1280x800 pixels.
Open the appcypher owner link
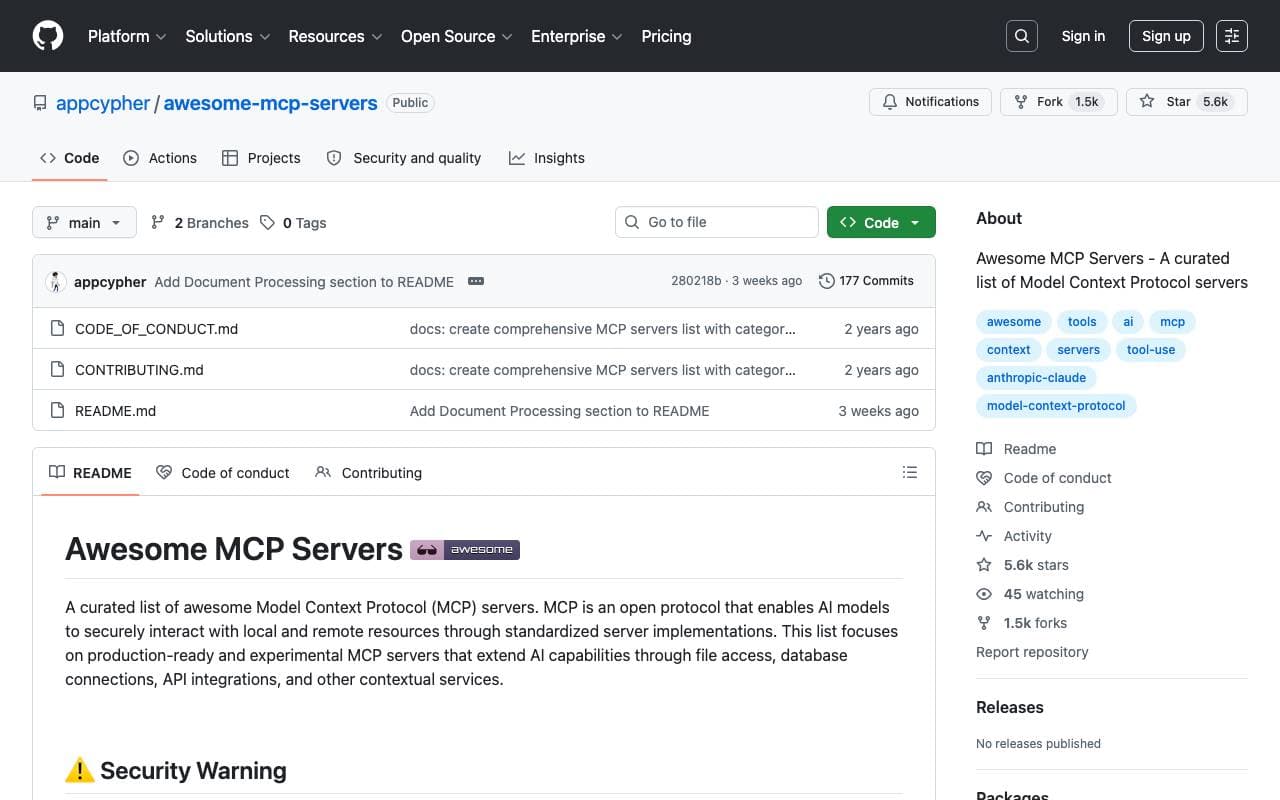103,103
